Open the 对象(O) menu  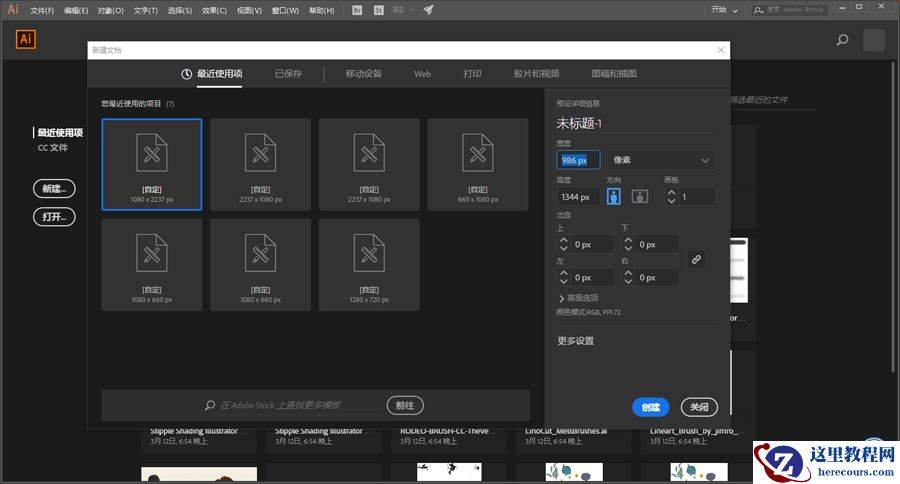click(x=110, y=10)
